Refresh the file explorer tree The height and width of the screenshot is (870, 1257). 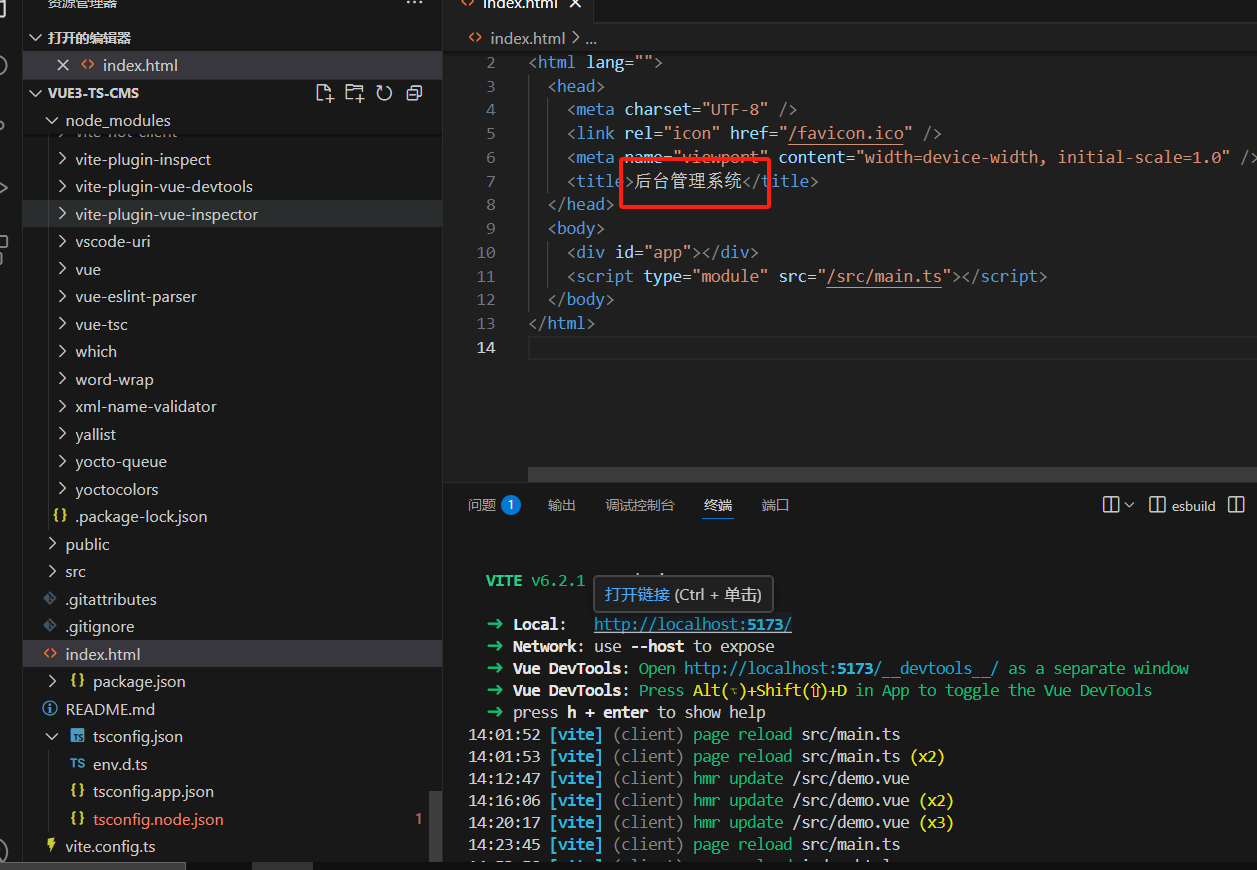(384, 93)
